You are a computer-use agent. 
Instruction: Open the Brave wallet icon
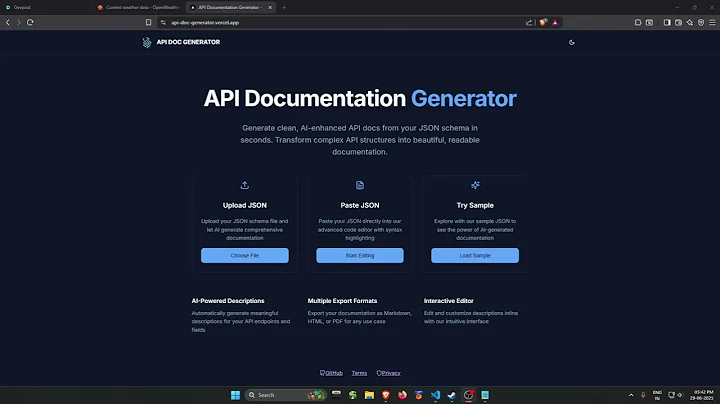pyautogui.click(x=678, y=22)
